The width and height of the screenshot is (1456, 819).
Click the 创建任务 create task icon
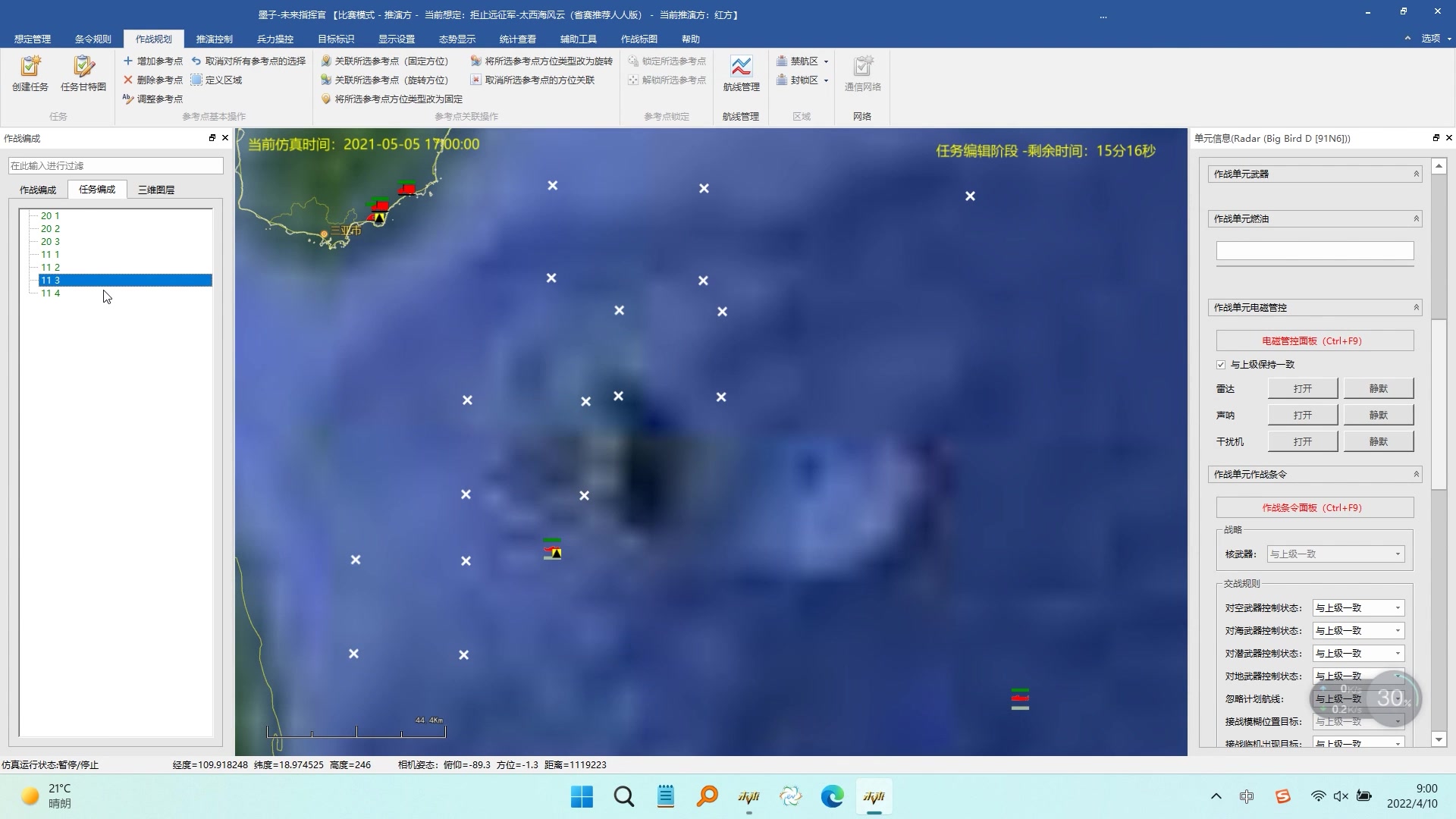tap(30, 74)
